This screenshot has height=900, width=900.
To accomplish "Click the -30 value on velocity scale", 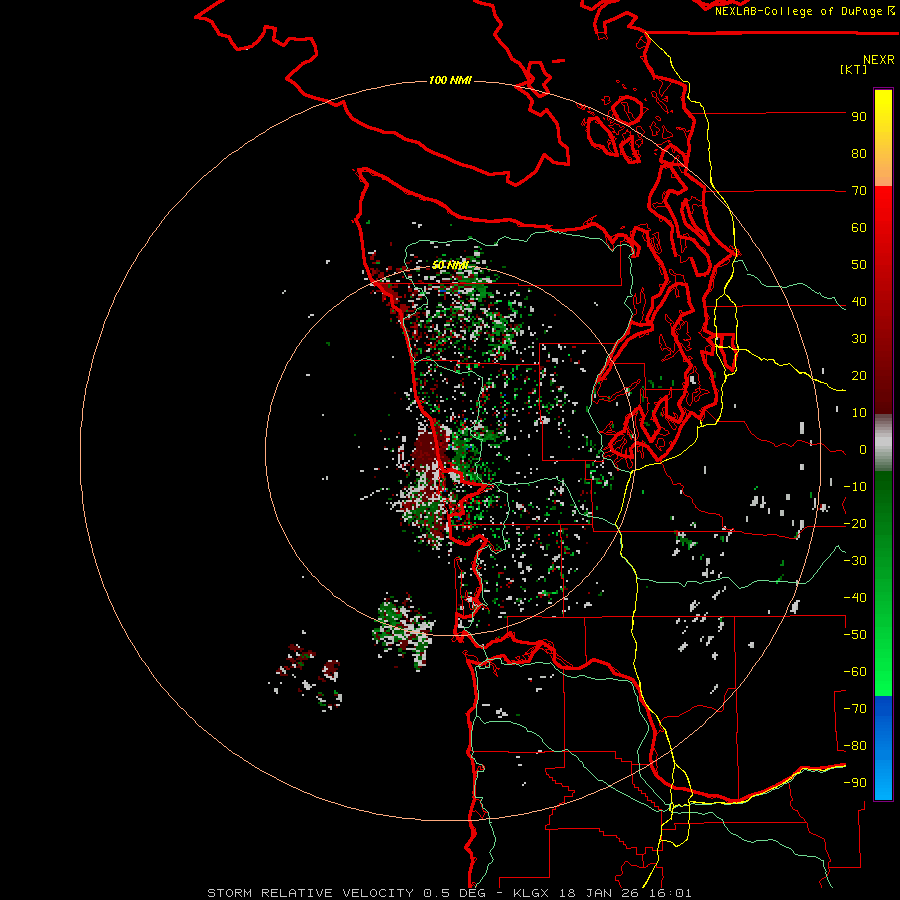I will click(x=855, y=561).
